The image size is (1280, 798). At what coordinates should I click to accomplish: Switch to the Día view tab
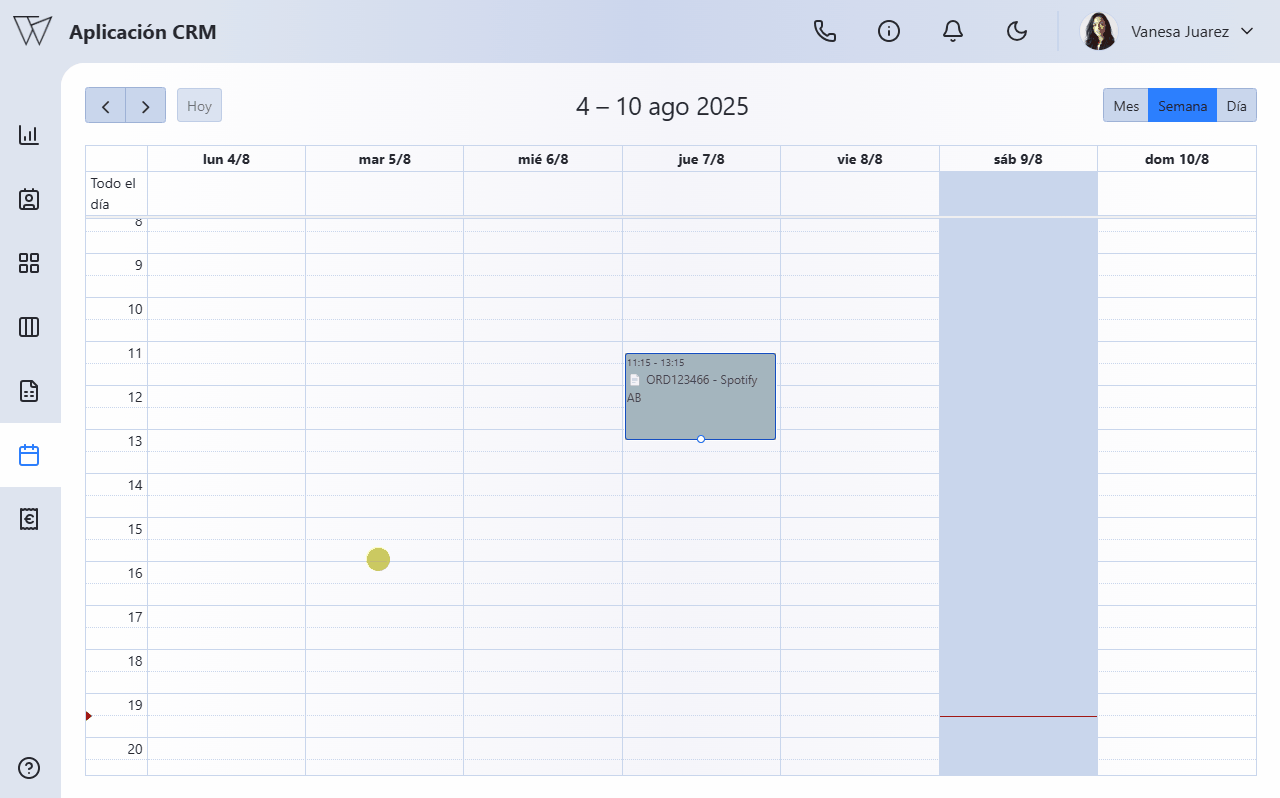pos(1237,105)
